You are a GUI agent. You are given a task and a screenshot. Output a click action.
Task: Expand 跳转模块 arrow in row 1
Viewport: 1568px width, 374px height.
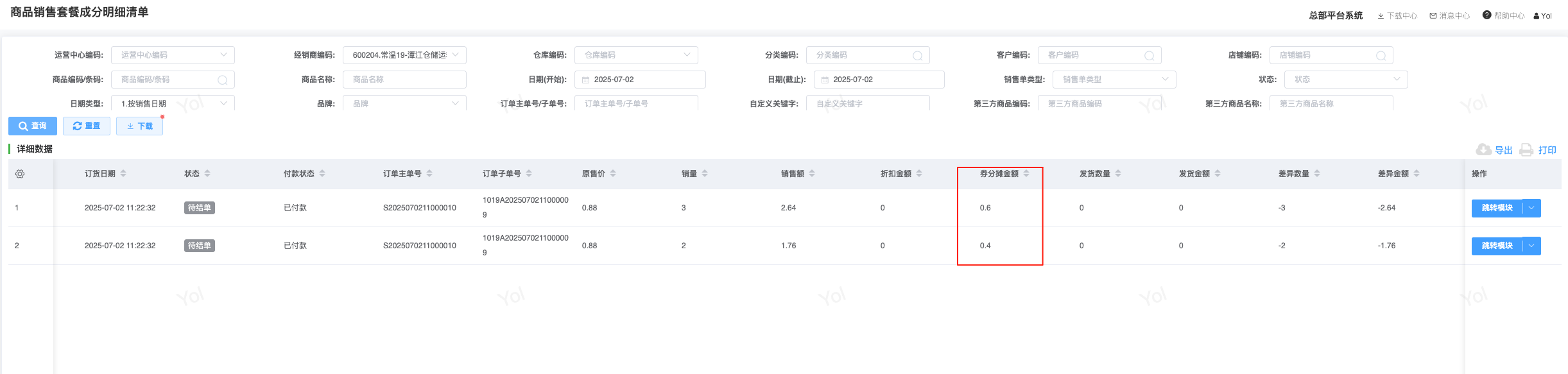[1531, 208]
